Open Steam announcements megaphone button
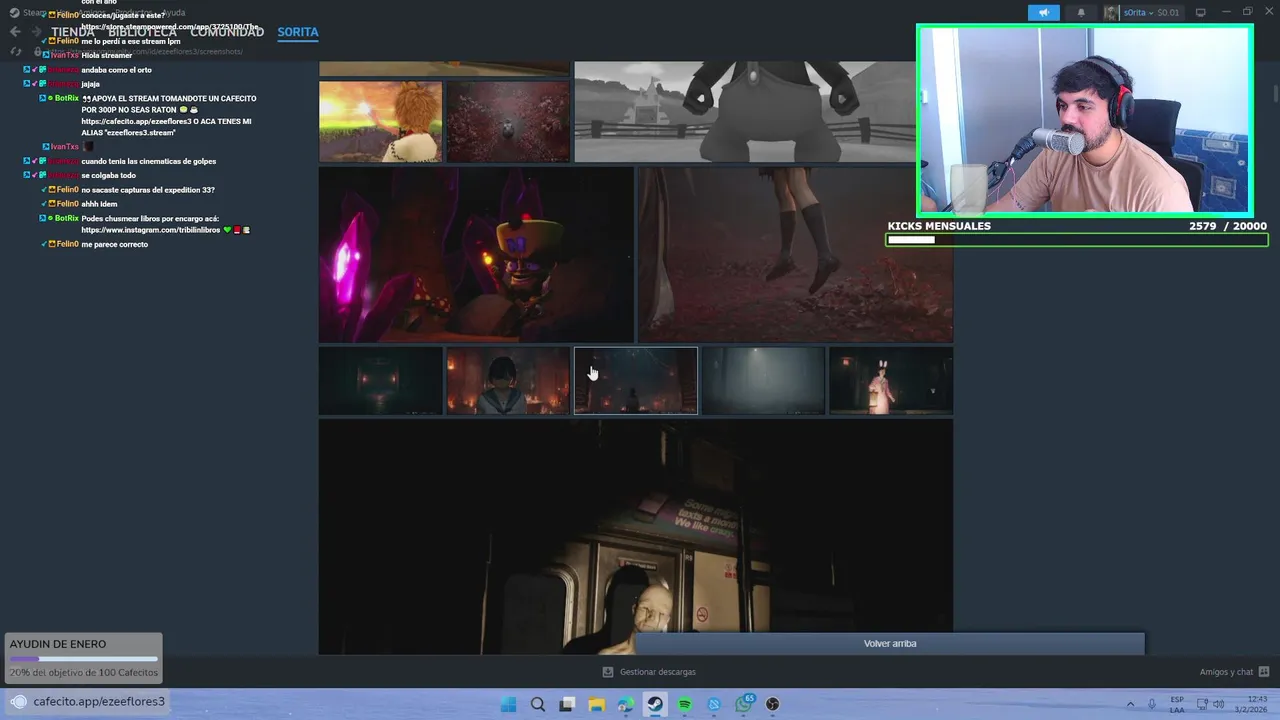This screenshot has height=720, width=1280. click(1043, 13)
